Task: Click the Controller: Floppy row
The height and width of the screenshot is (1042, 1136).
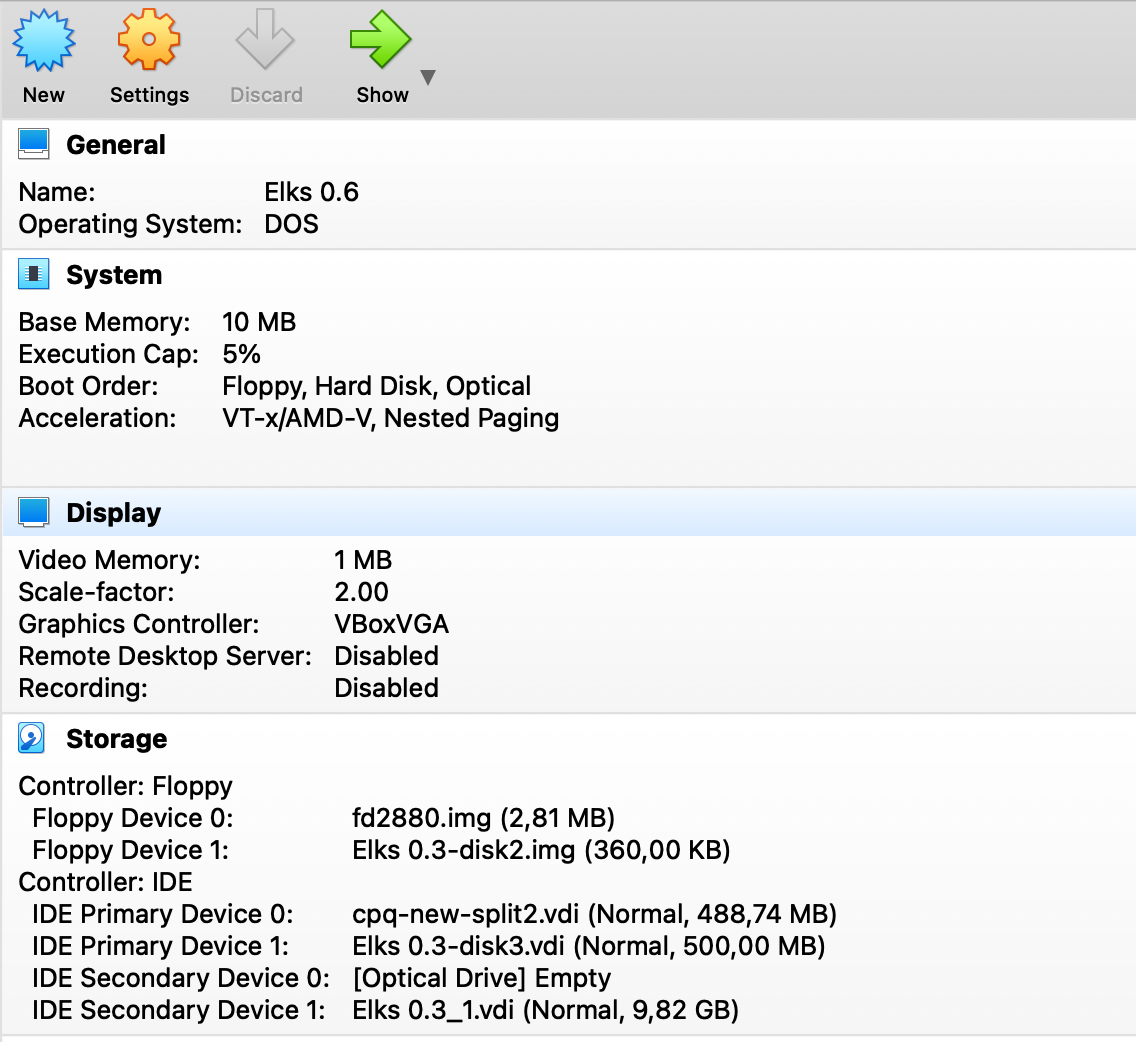Action: [125, 786]
